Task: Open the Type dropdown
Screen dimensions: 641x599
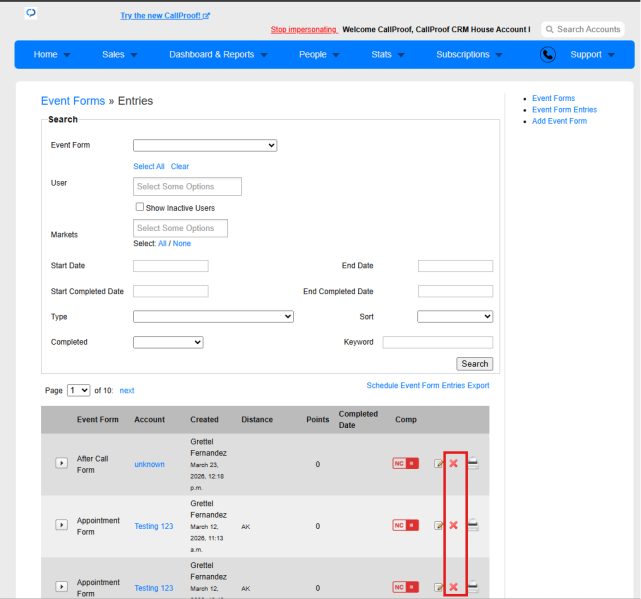Action: [213, 316]
